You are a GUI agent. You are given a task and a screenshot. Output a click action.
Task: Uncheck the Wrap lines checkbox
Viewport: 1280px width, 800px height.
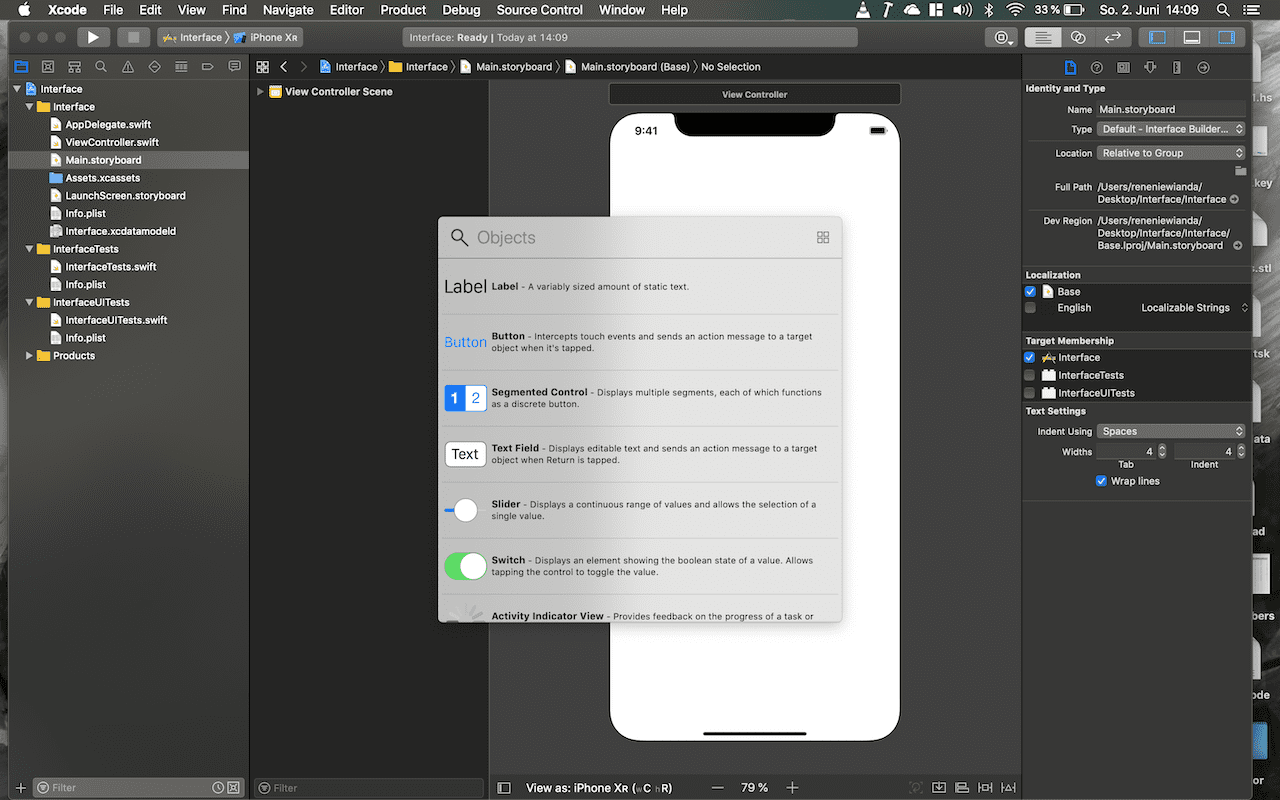coord(1101,481)
